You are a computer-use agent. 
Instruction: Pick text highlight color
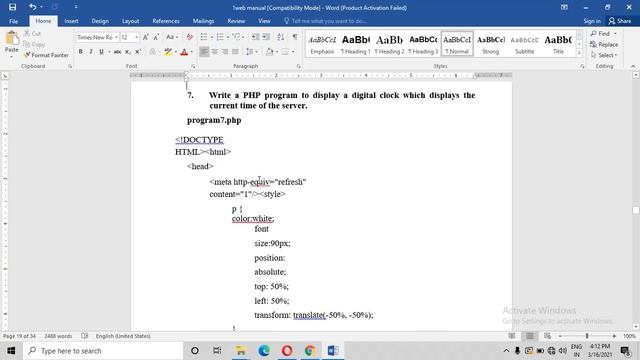tap(168, 52)
